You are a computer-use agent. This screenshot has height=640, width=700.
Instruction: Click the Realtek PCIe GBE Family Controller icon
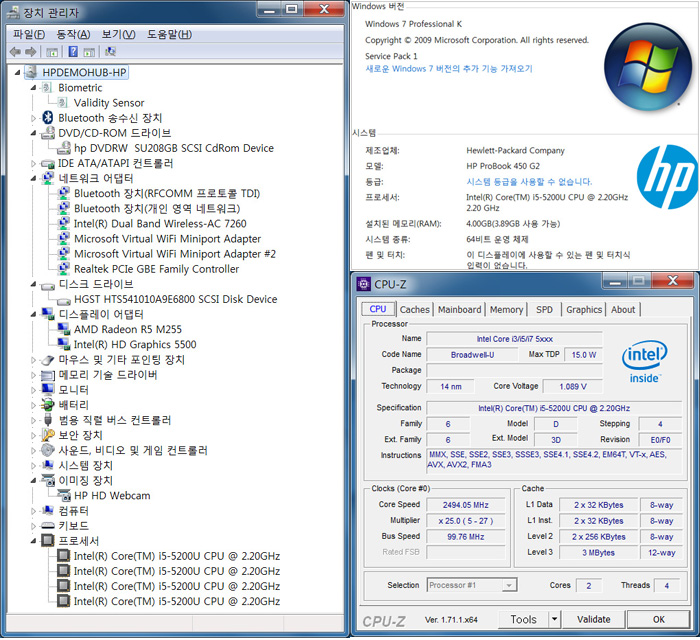[64, 269]
